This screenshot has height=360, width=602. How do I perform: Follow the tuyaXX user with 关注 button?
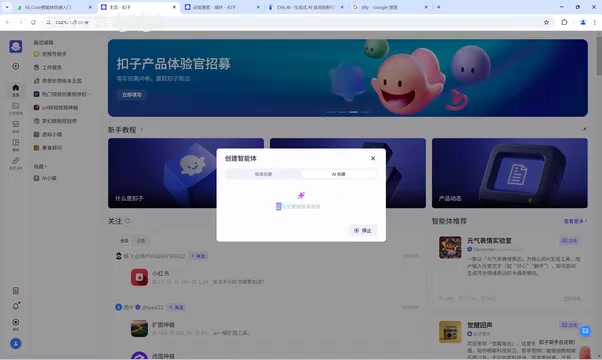177,307
